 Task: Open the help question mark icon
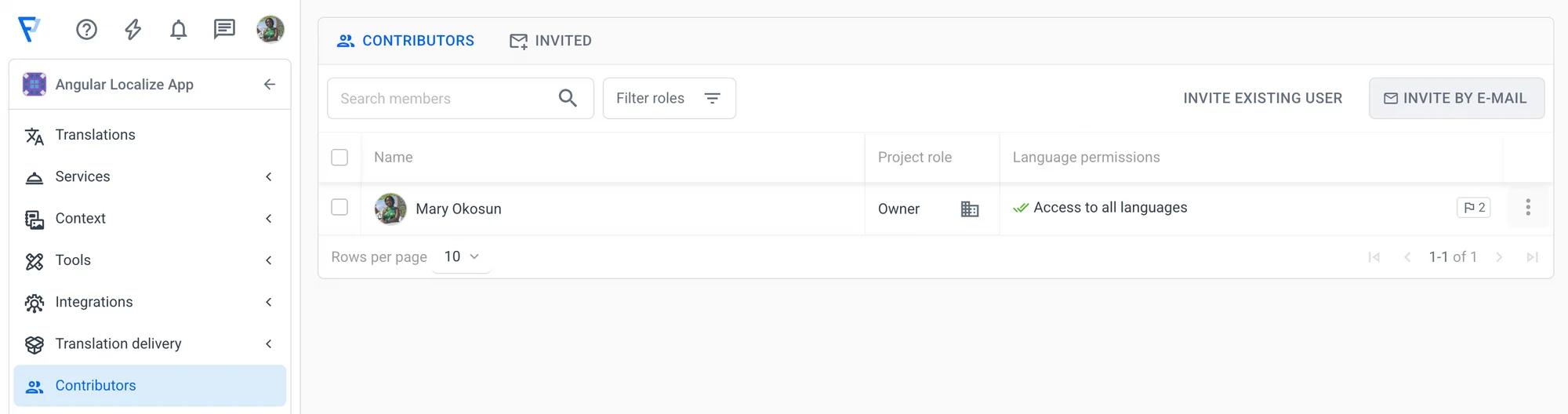click(86, 30)
